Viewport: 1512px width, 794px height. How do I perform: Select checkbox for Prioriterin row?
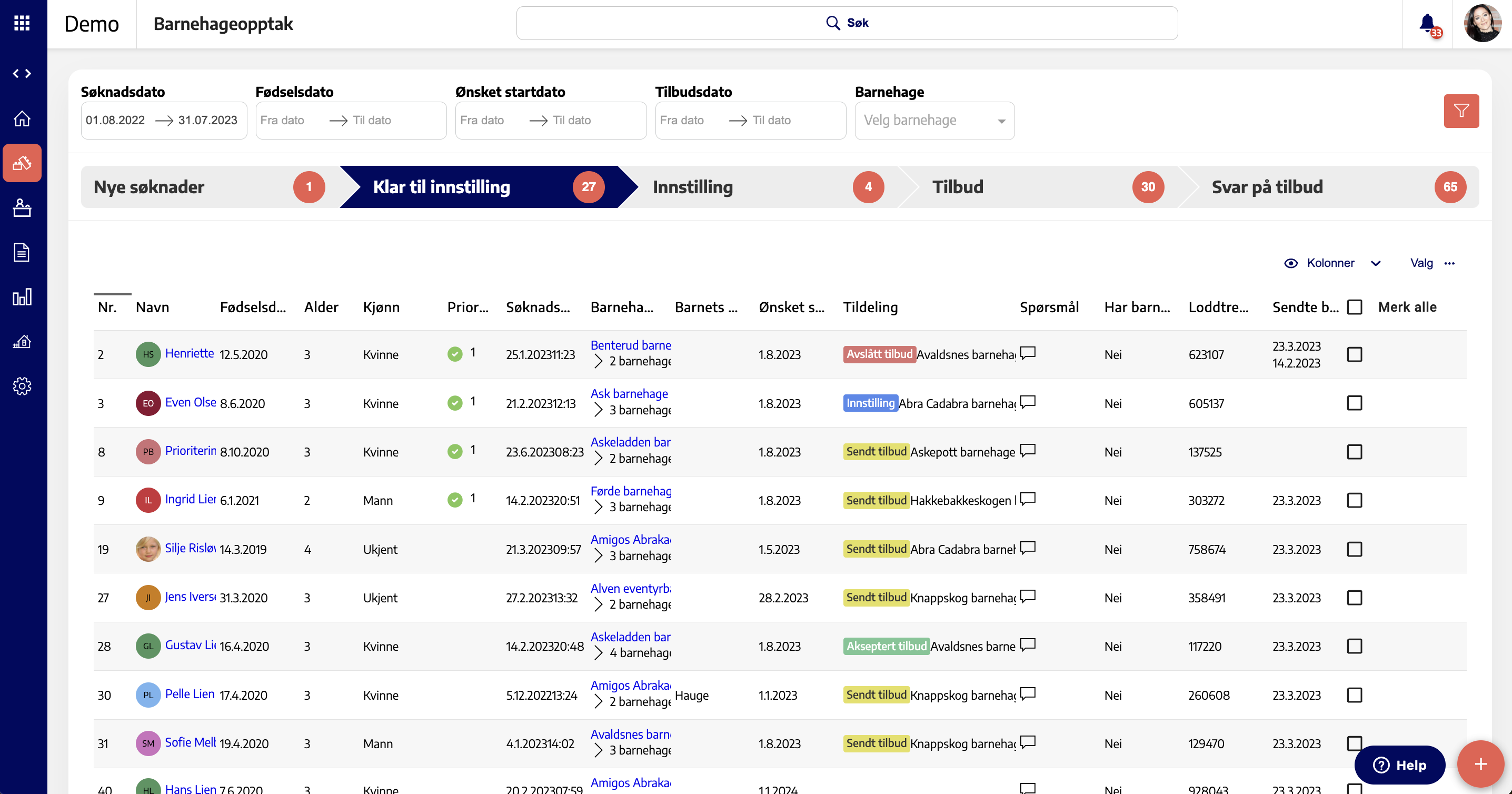click(x=1354, y=452)
